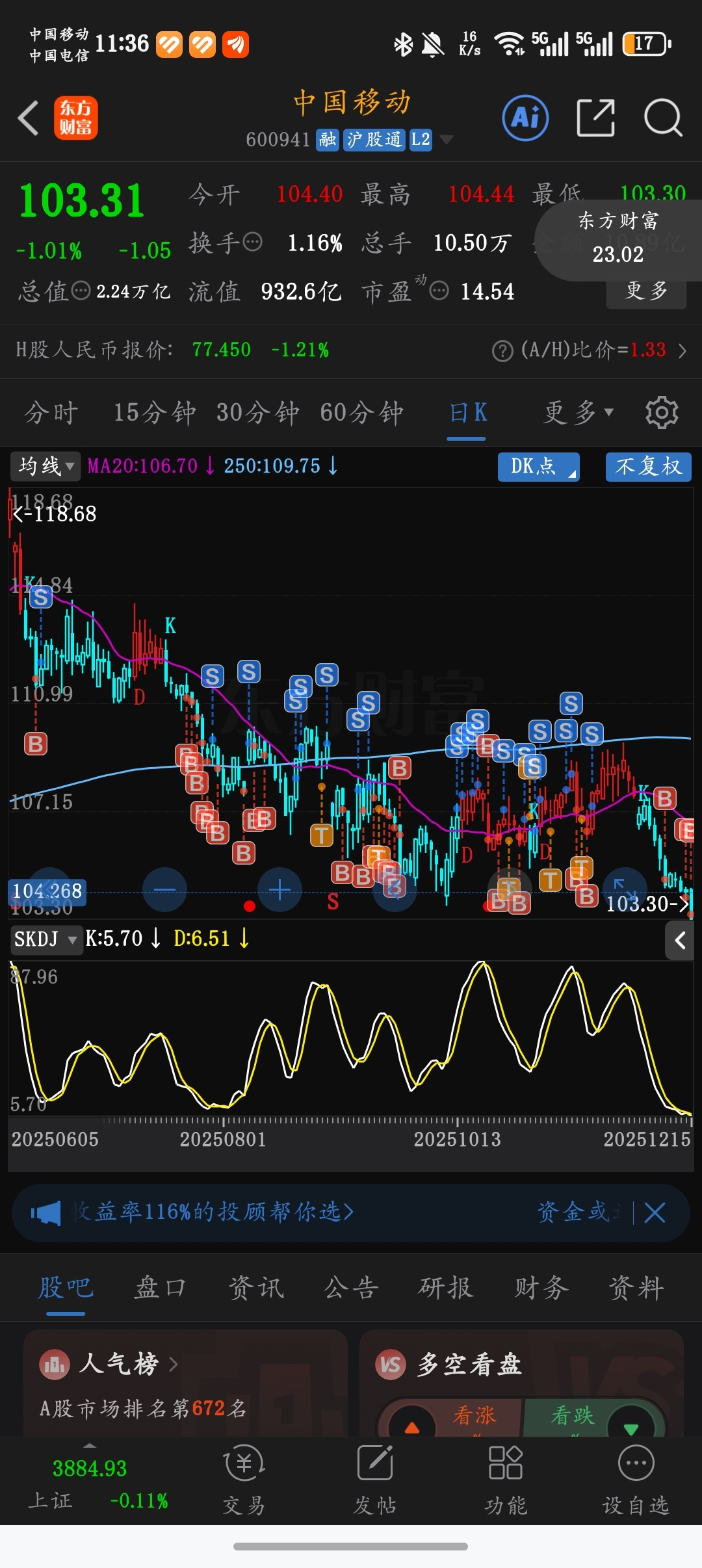Collapse indicator panel with left chevron
This screenshot has width=702, height=1568.
[x=680, y=940]
